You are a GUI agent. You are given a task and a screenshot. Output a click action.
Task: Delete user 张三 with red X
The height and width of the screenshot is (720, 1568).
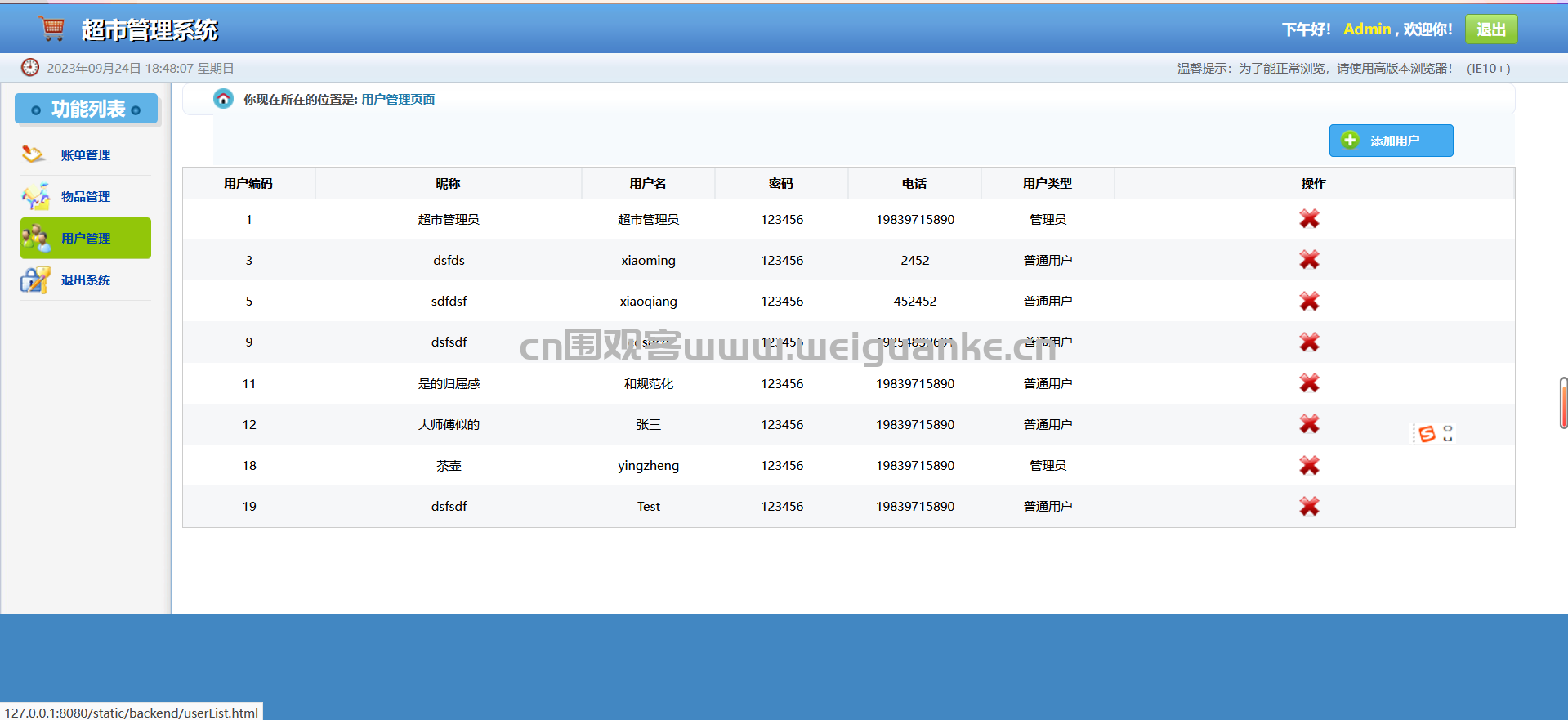click(x=1309, y=424)
